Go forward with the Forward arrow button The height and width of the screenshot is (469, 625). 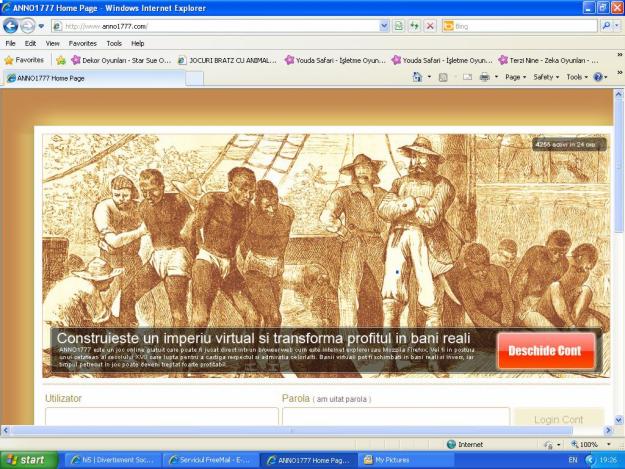(28, 26)
